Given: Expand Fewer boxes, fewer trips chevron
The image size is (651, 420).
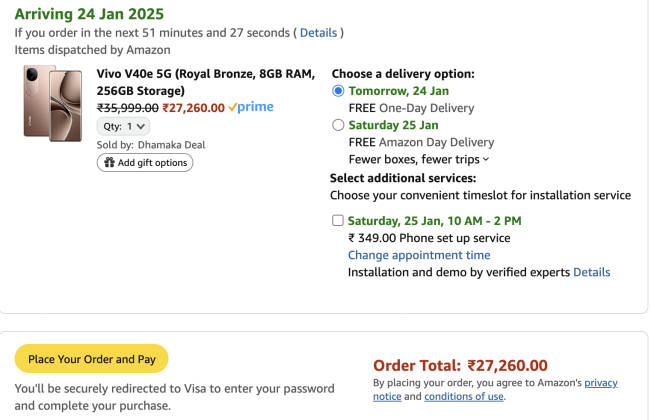Looking at the screenshot, I should 486,159.
